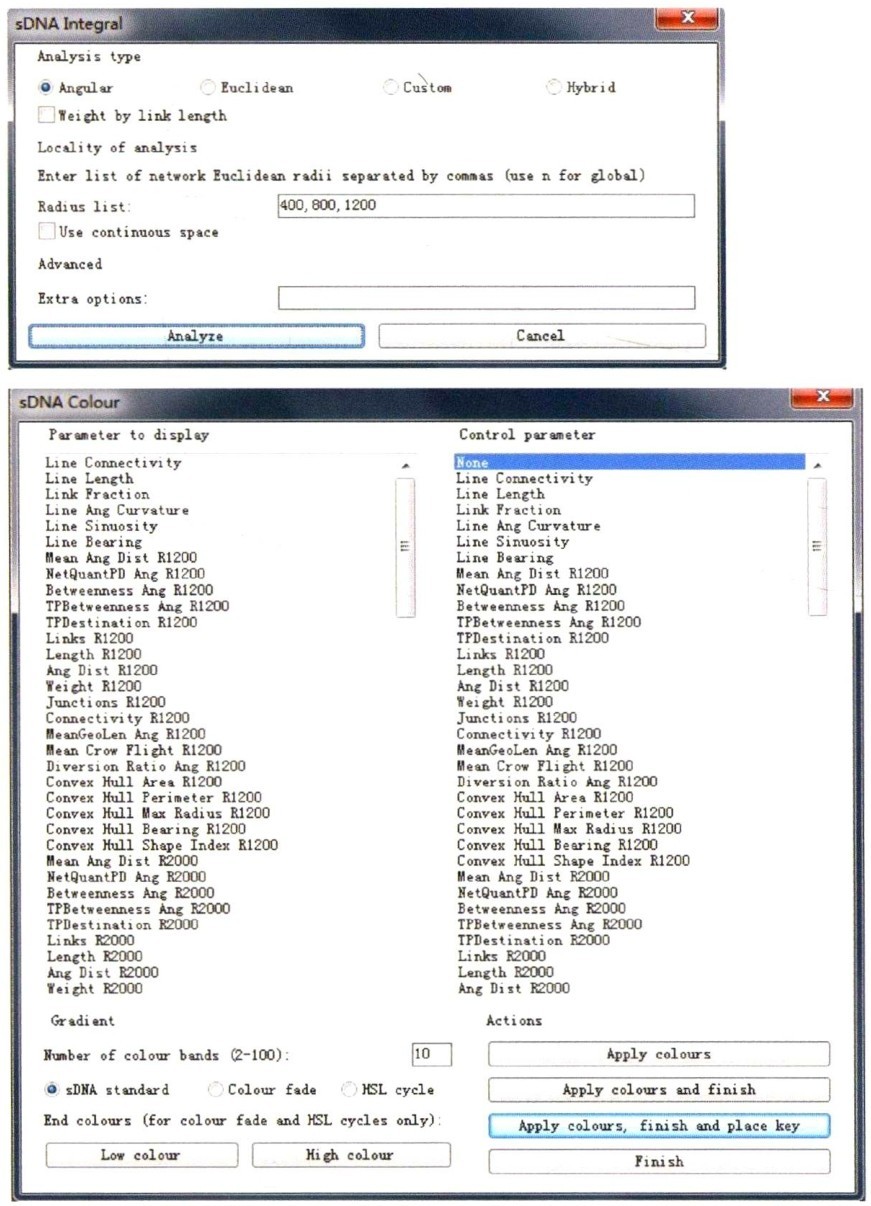
Task: Select Colour fade gradient option
Action: click(215, 1089)
